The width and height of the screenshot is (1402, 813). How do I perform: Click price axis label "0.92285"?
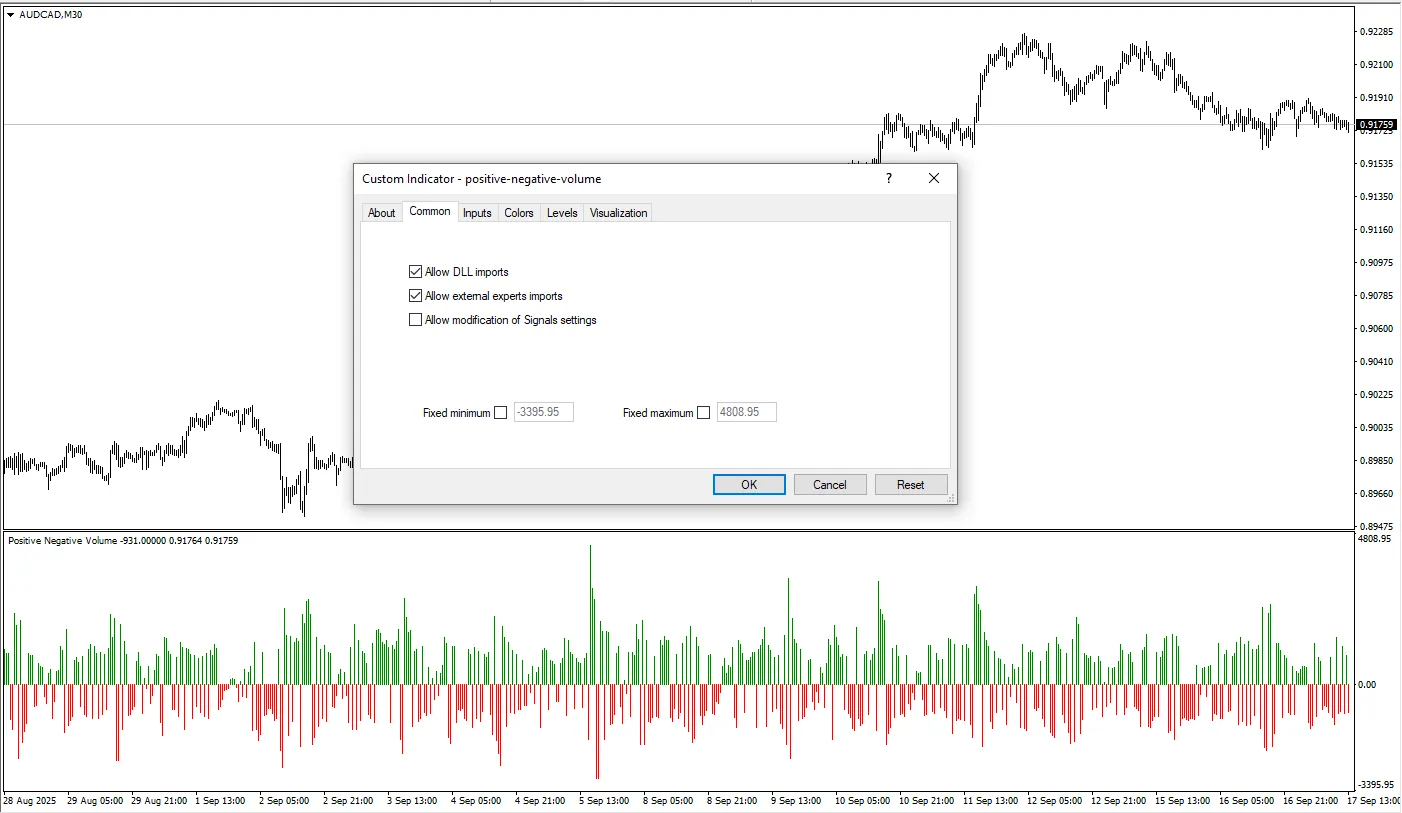1377,32
